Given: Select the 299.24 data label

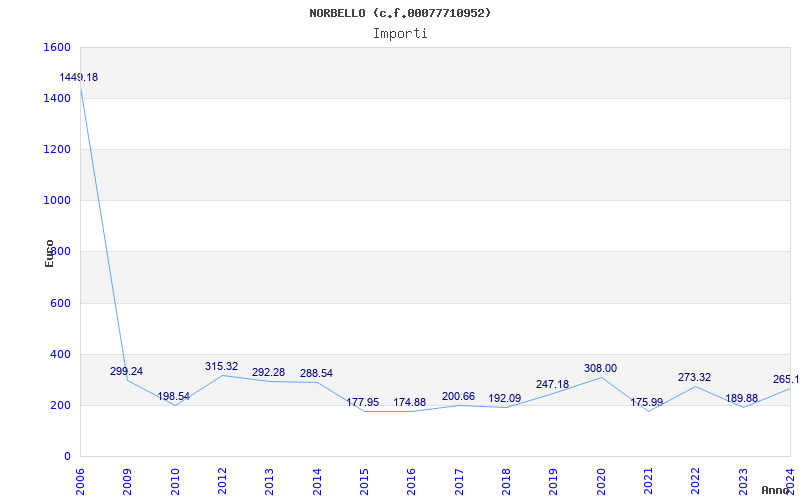Looking at the screenshot, I should [127, 371].
